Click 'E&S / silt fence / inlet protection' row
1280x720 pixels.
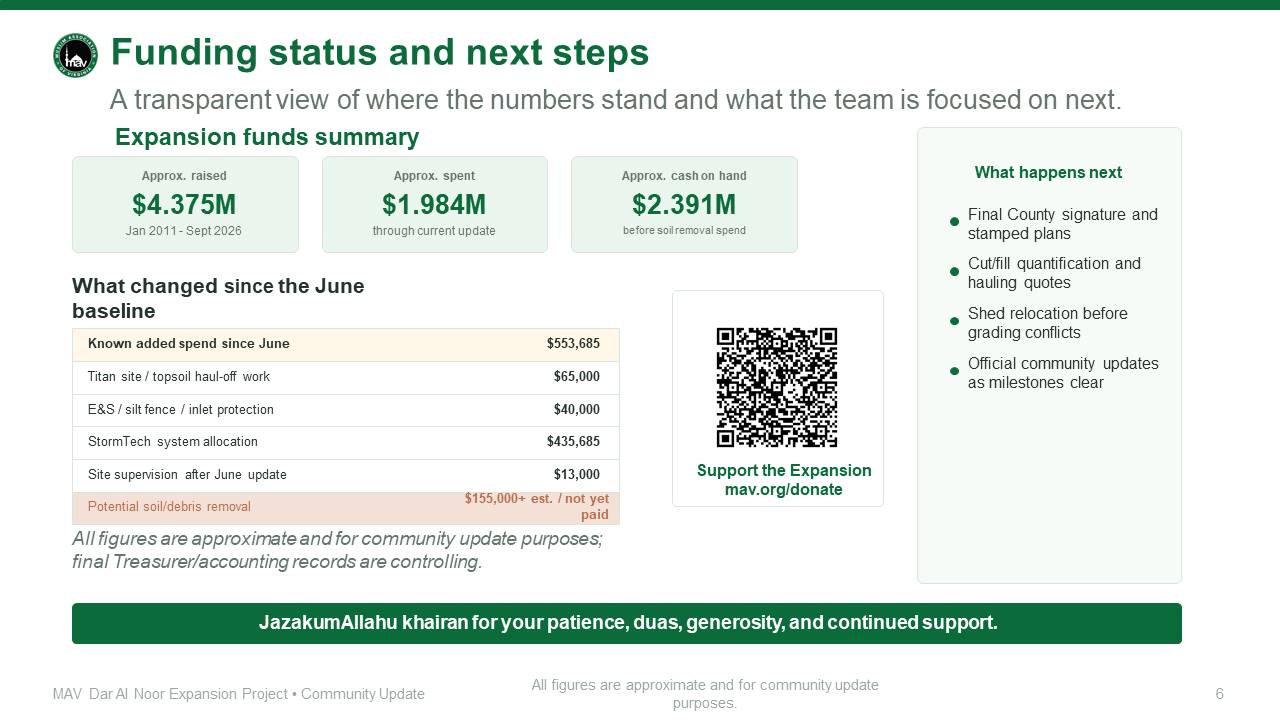click(346, 410)
